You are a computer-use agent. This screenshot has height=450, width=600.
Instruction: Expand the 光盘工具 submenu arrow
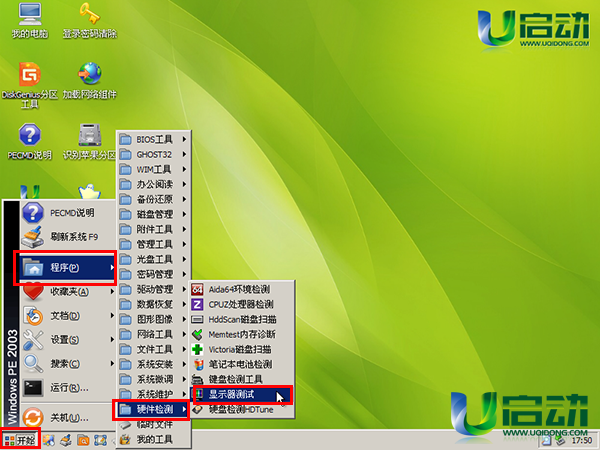click(184, 259)
